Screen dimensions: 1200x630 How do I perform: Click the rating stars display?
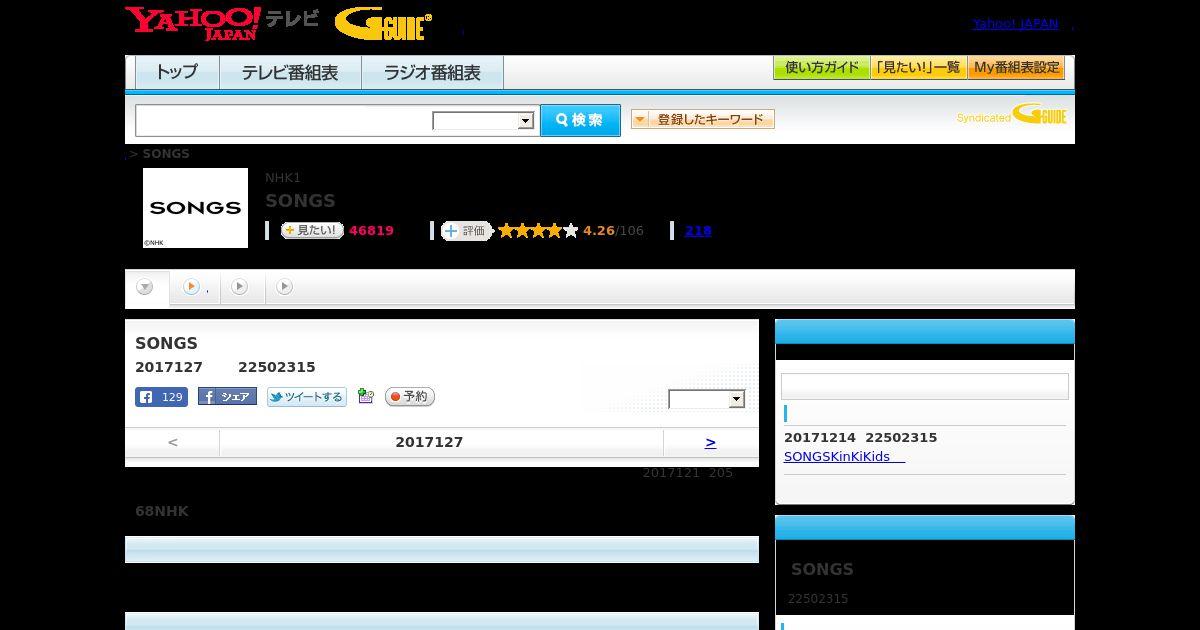coord(538,231)
